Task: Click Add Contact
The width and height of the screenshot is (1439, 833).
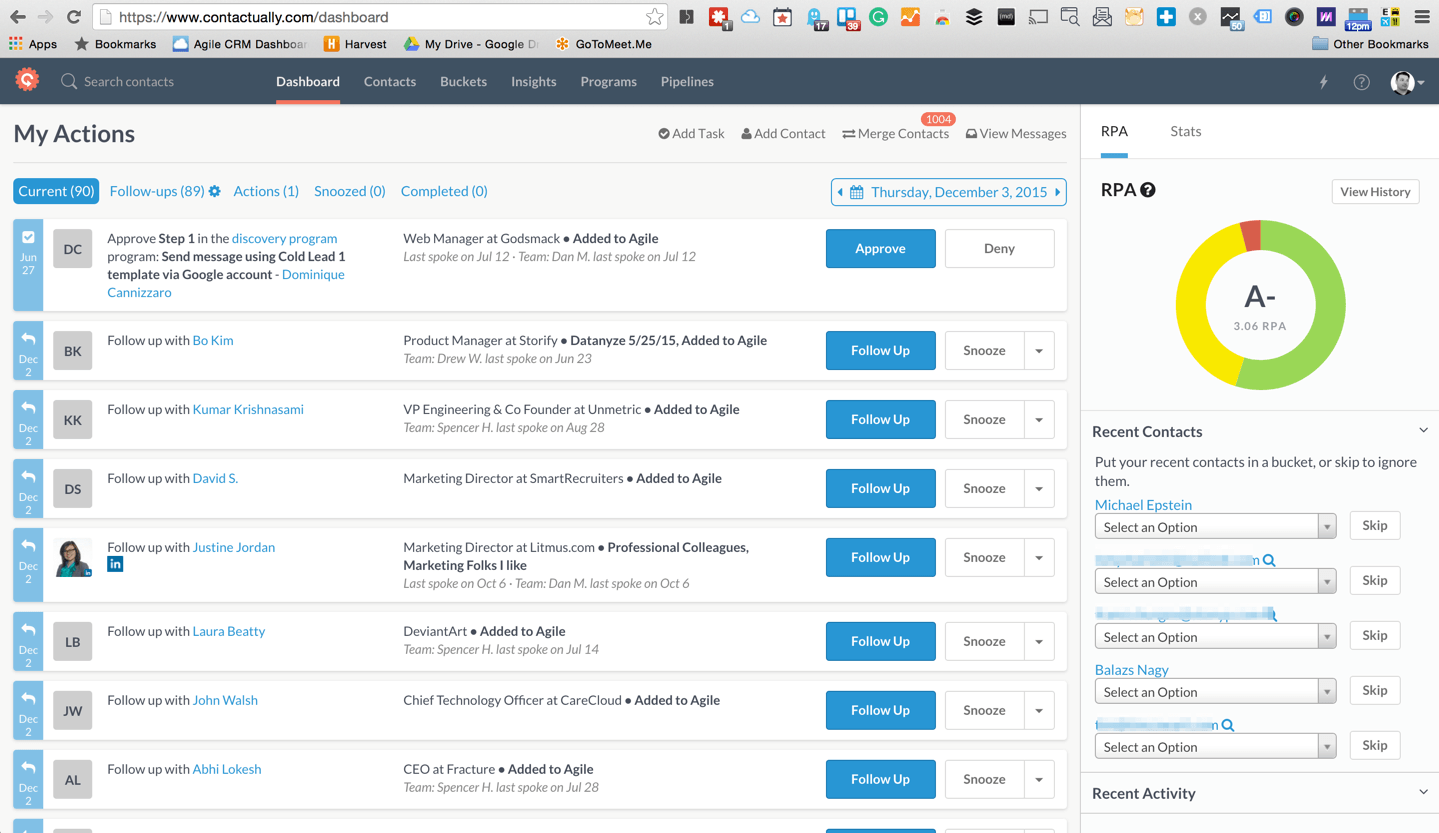Action: 783,134
